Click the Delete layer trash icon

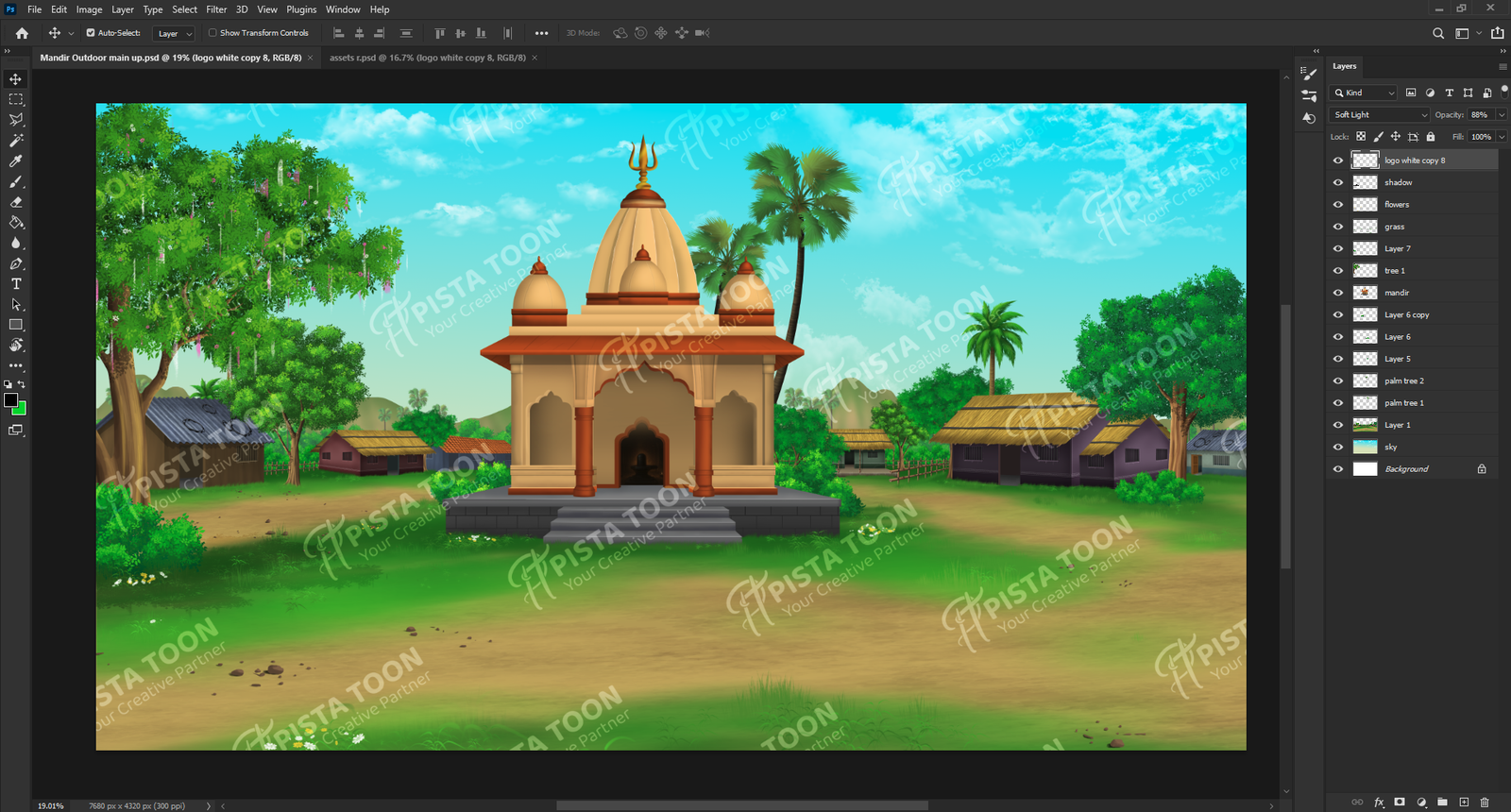click(x=1485, y=802)
